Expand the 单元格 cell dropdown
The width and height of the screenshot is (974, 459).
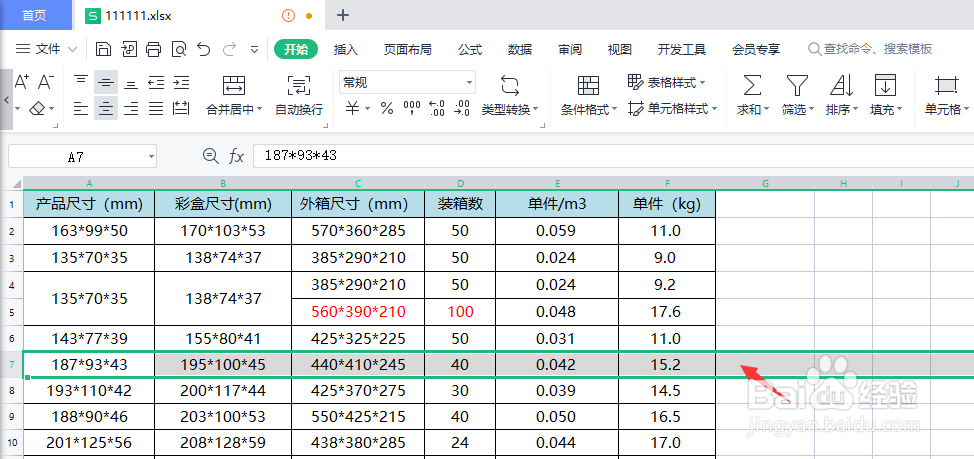point(966,109)
